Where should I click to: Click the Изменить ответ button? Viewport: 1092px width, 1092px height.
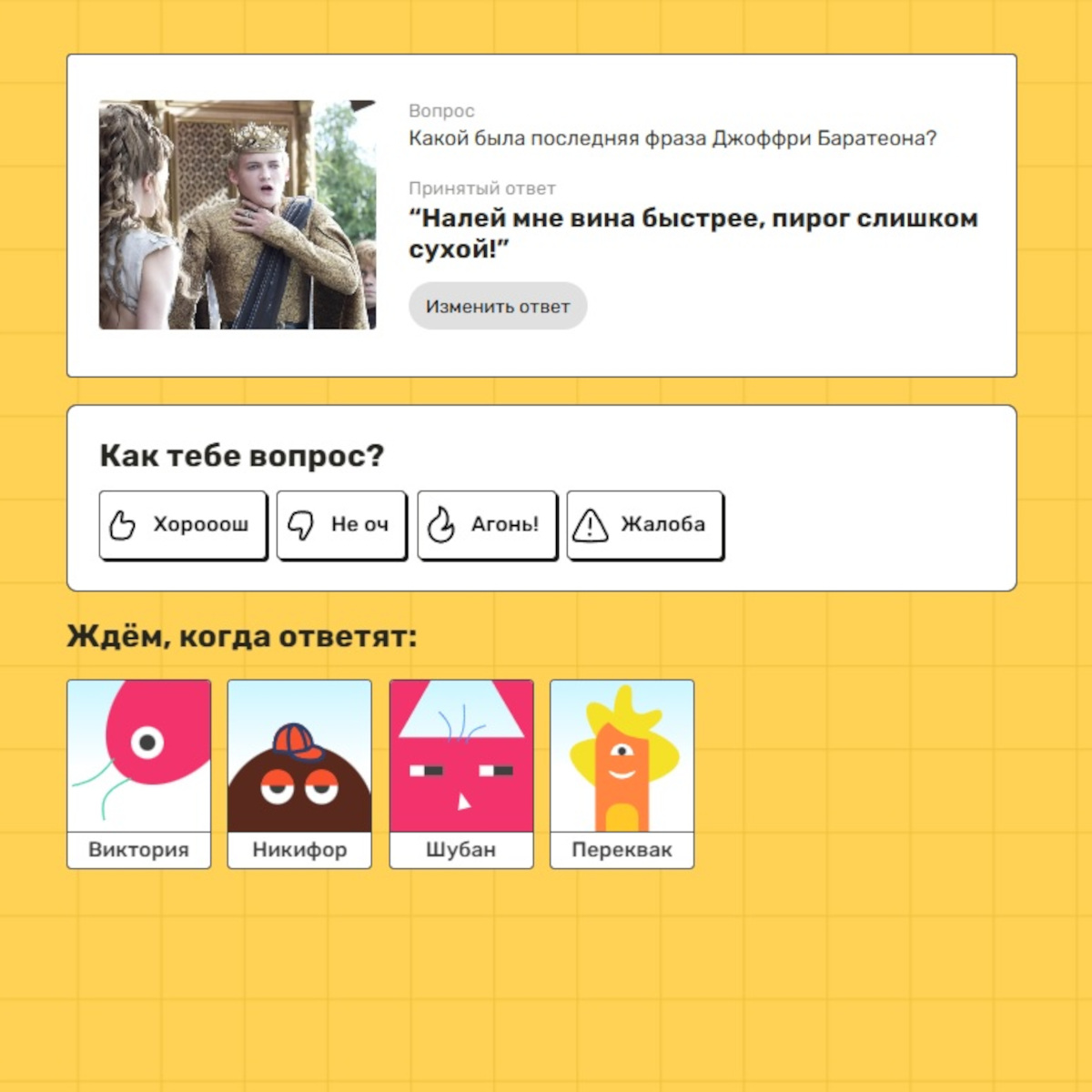498,307
